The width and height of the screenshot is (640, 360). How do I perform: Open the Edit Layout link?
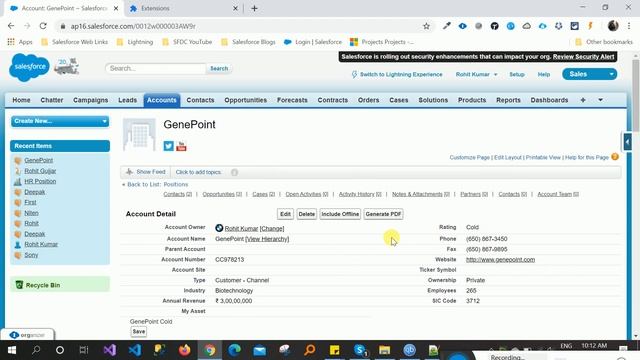[508, 157]
